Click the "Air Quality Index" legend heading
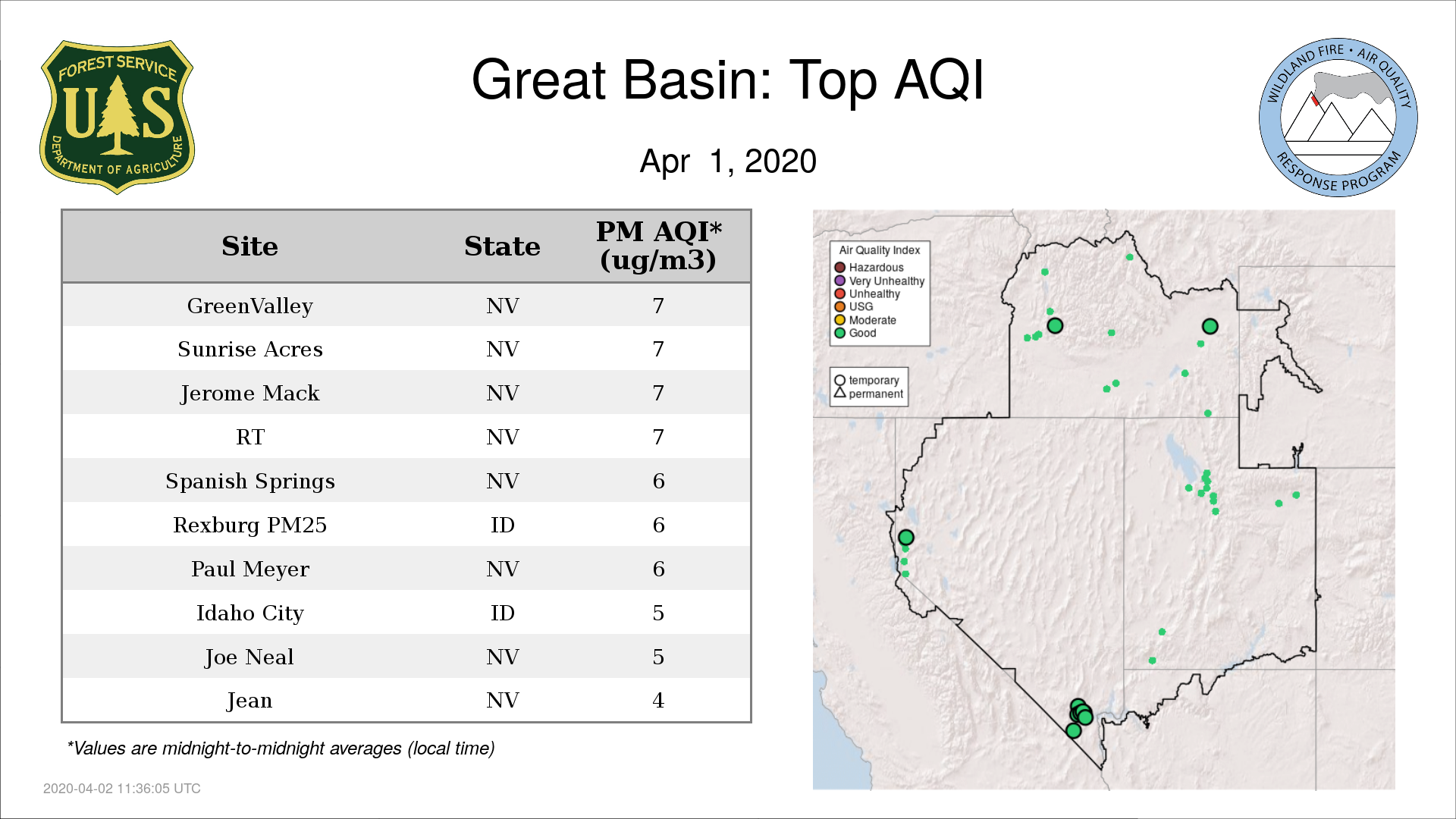Screen dimensions: 1456x819 pos(879,250)
